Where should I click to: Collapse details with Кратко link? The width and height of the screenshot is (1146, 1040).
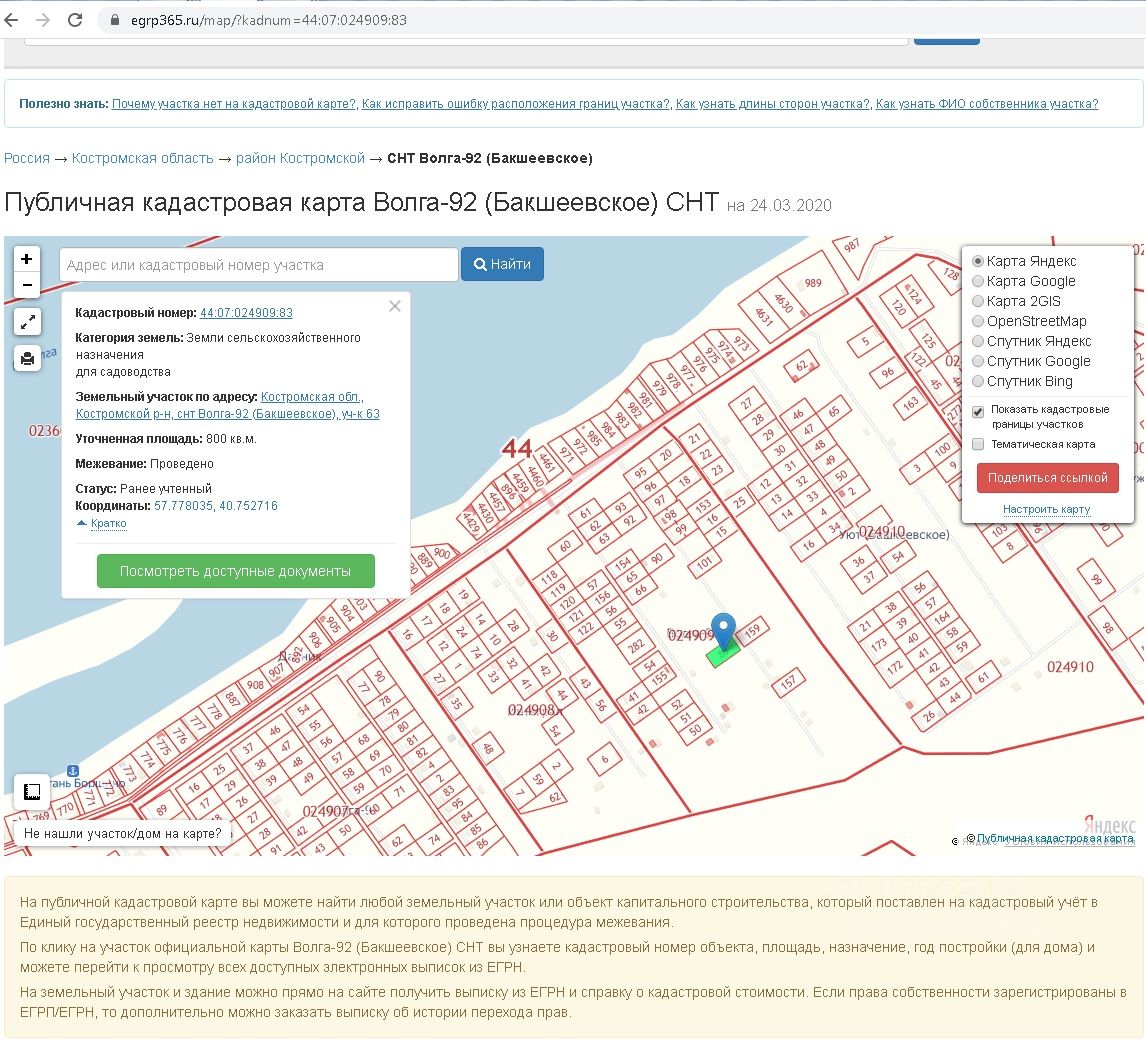click(108, 523)
